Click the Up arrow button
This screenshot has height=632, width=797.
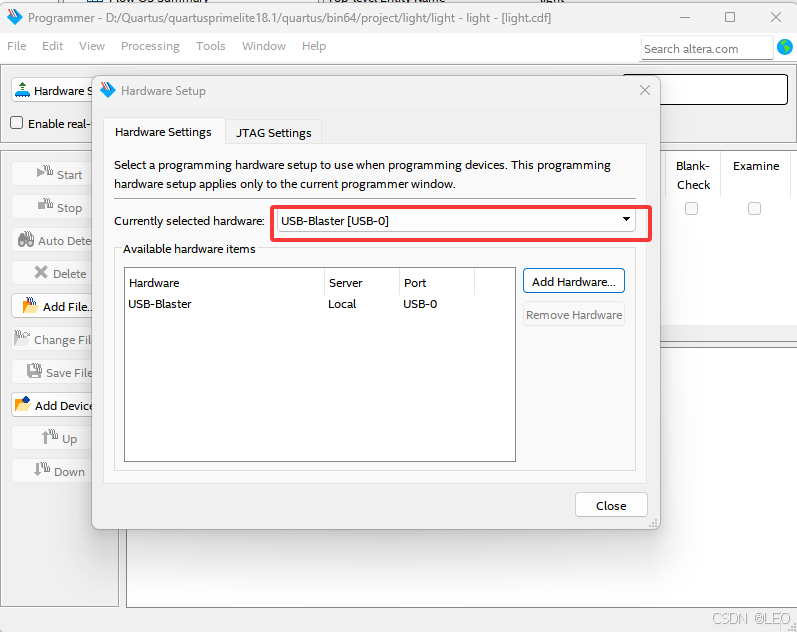52,438
